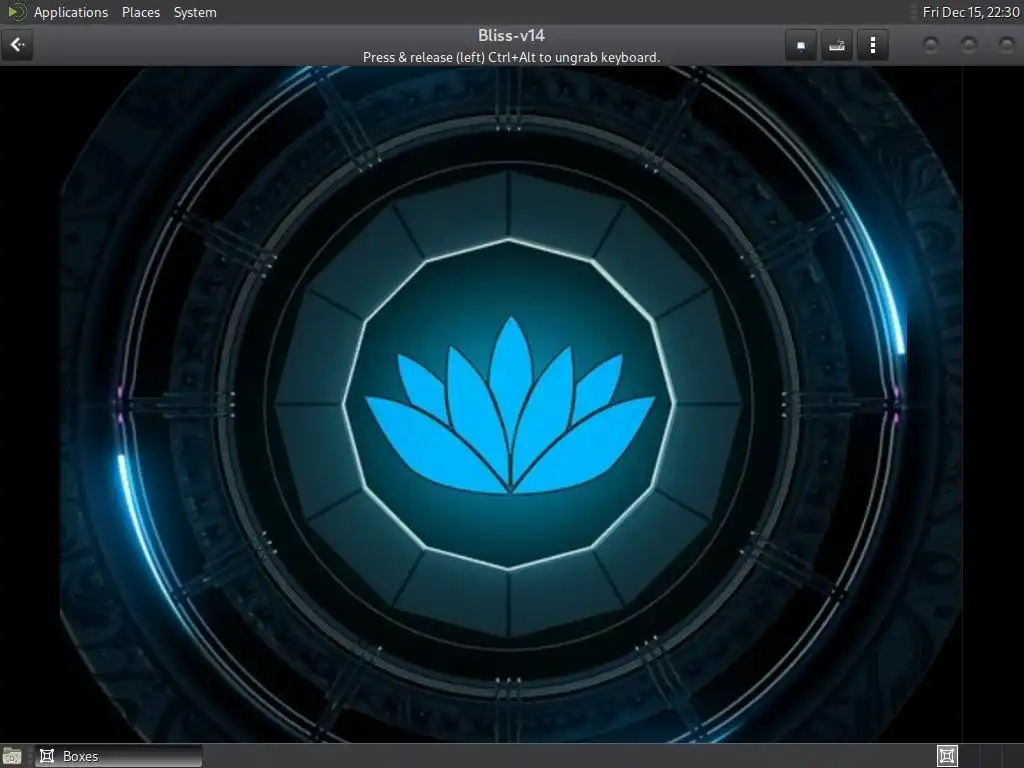Click the rightmost round window control button
Viewport: 1024px width, 768px height.
tap(1006, 45)
